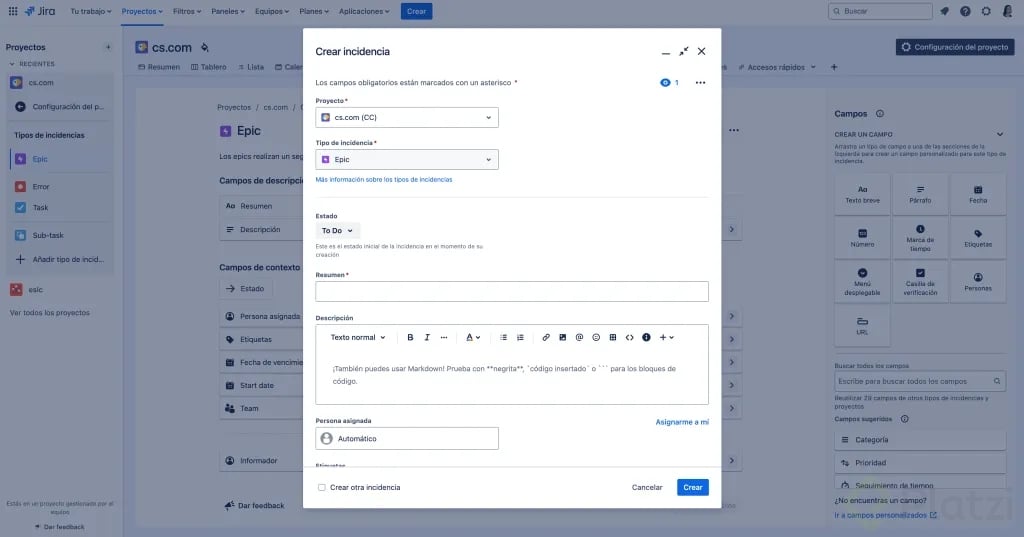Screen dimensions: 1024x537
Task: Add the Número field type
Action: coord(862,238)
